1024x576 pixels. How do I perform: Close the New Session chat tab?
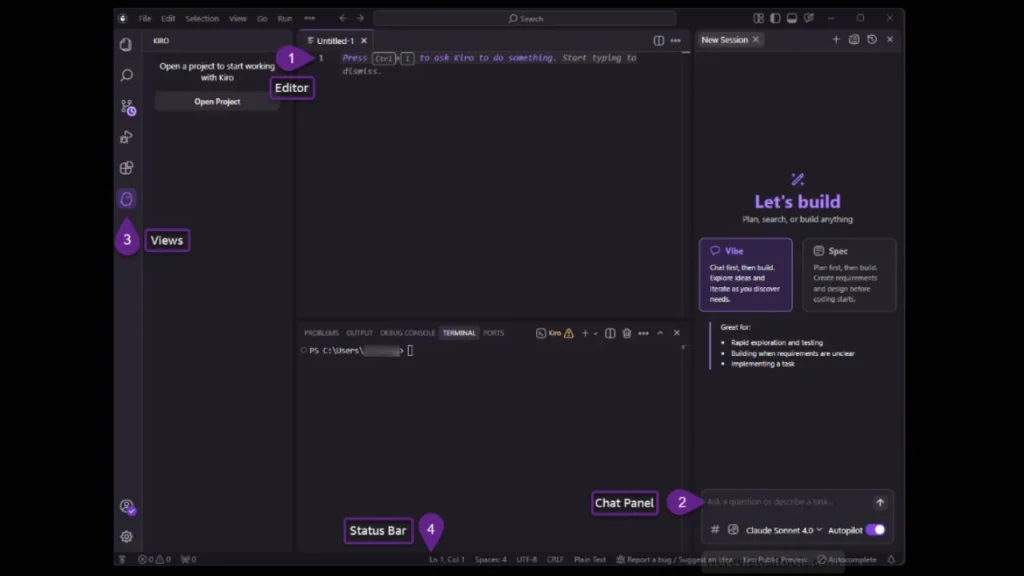point(756,39)
